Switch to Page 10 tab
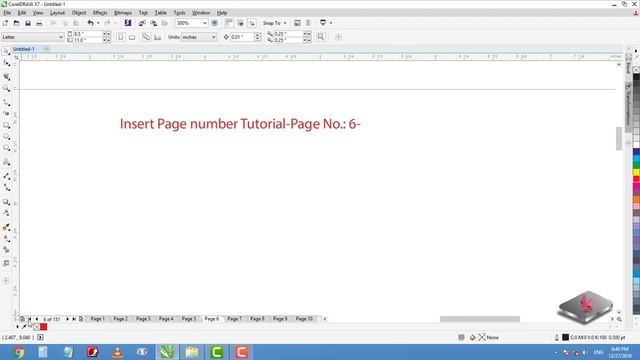 point(304,319)
